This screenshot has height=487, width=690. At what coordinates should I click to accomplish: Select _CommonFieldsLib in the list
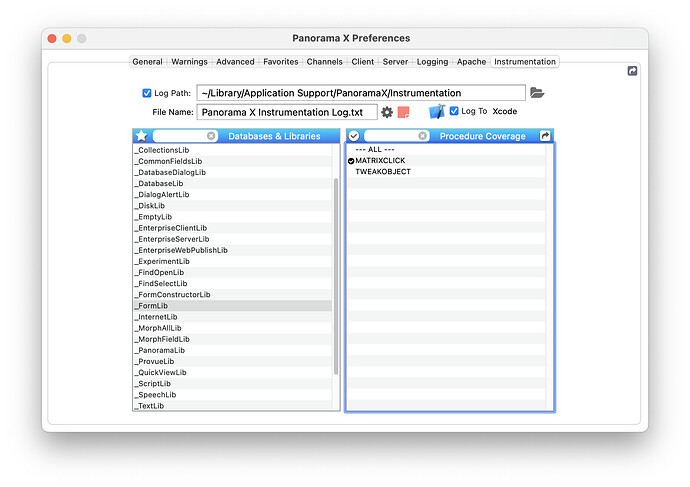click(x=233, y=161)
